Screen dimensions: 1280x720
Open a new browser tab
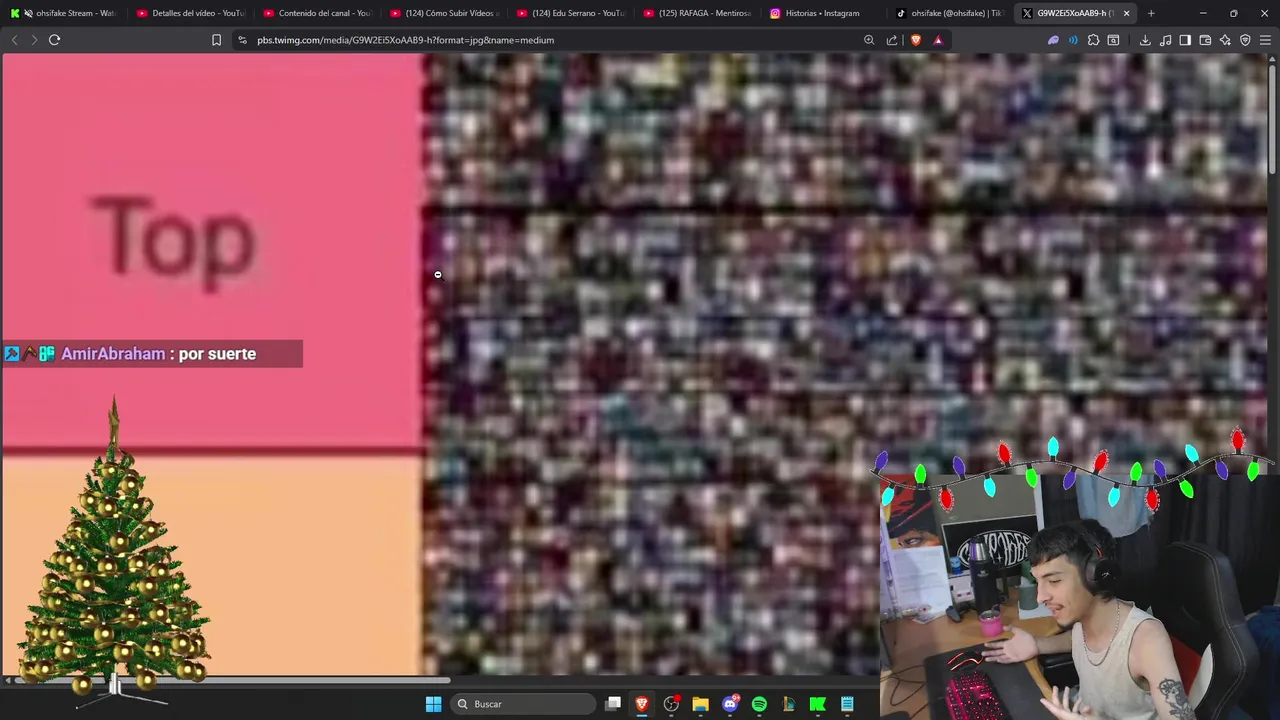click(1151, 13)
